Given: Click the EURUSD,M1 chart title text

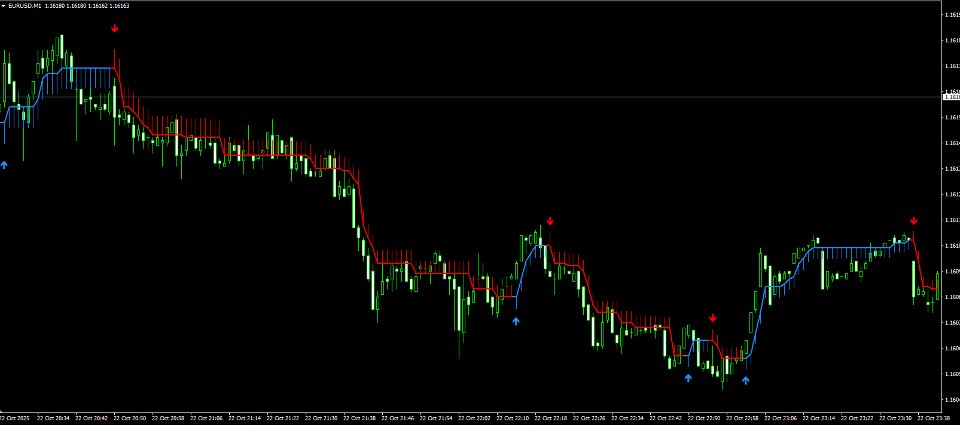Looking at the screenshot, I should (24, 5).
